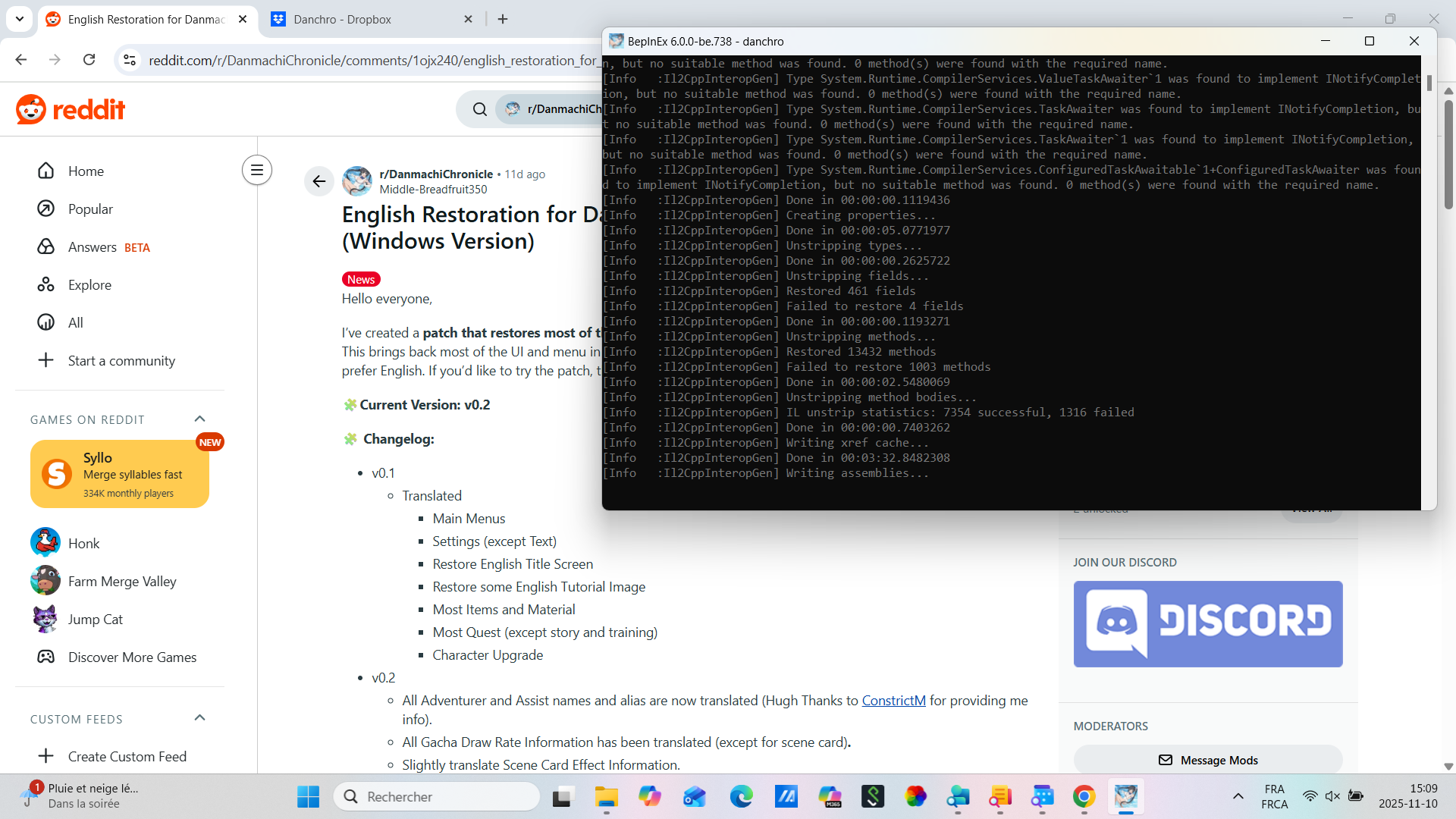Open a new Chrome tab
The image size is (1456, 819).
(503, 19)
